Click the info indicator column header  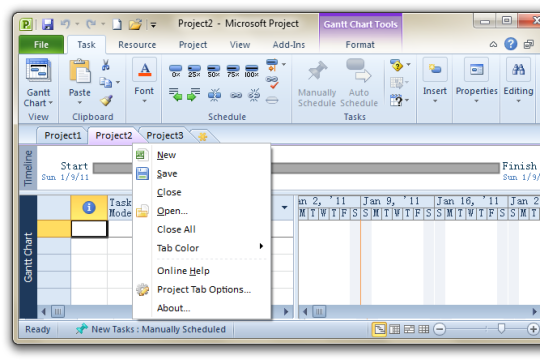(x=89, y=207)
